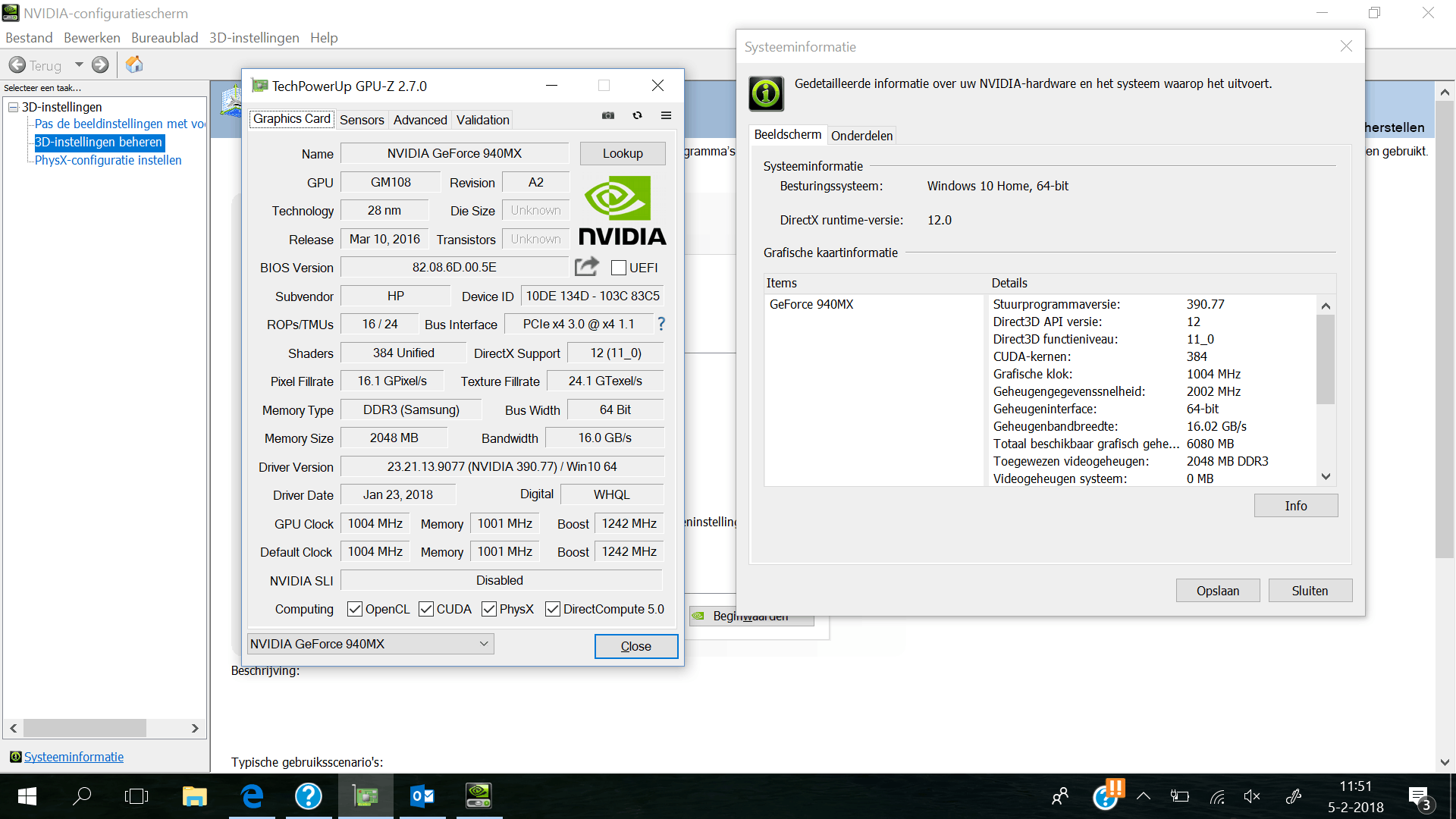
Task: Click the taskbar clock showing 11:51
Action: click(1356, 786)
